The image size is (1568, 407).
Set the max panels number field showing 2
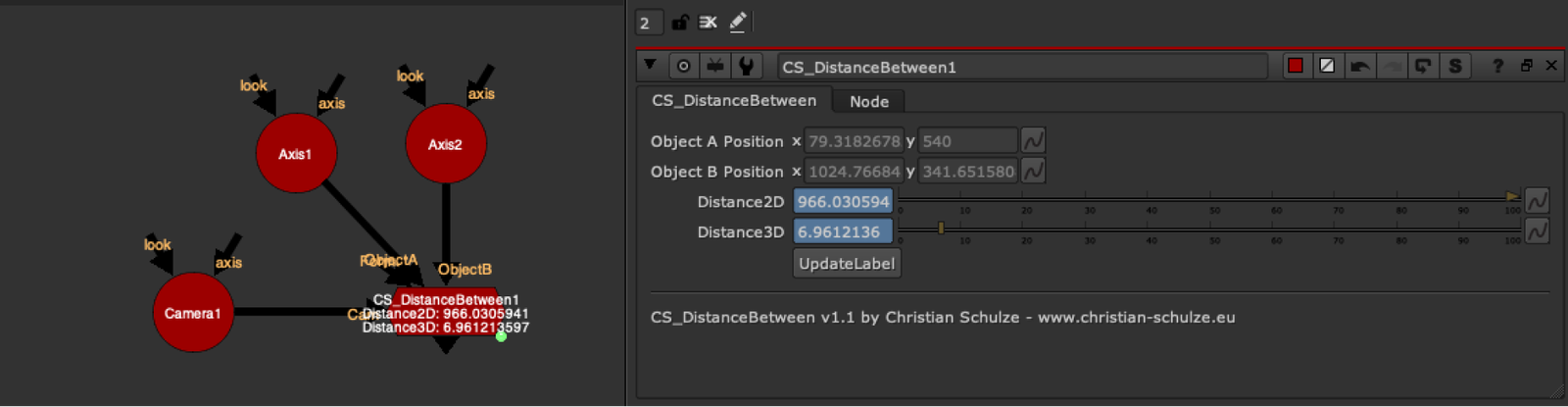click(x=649, y=23)
